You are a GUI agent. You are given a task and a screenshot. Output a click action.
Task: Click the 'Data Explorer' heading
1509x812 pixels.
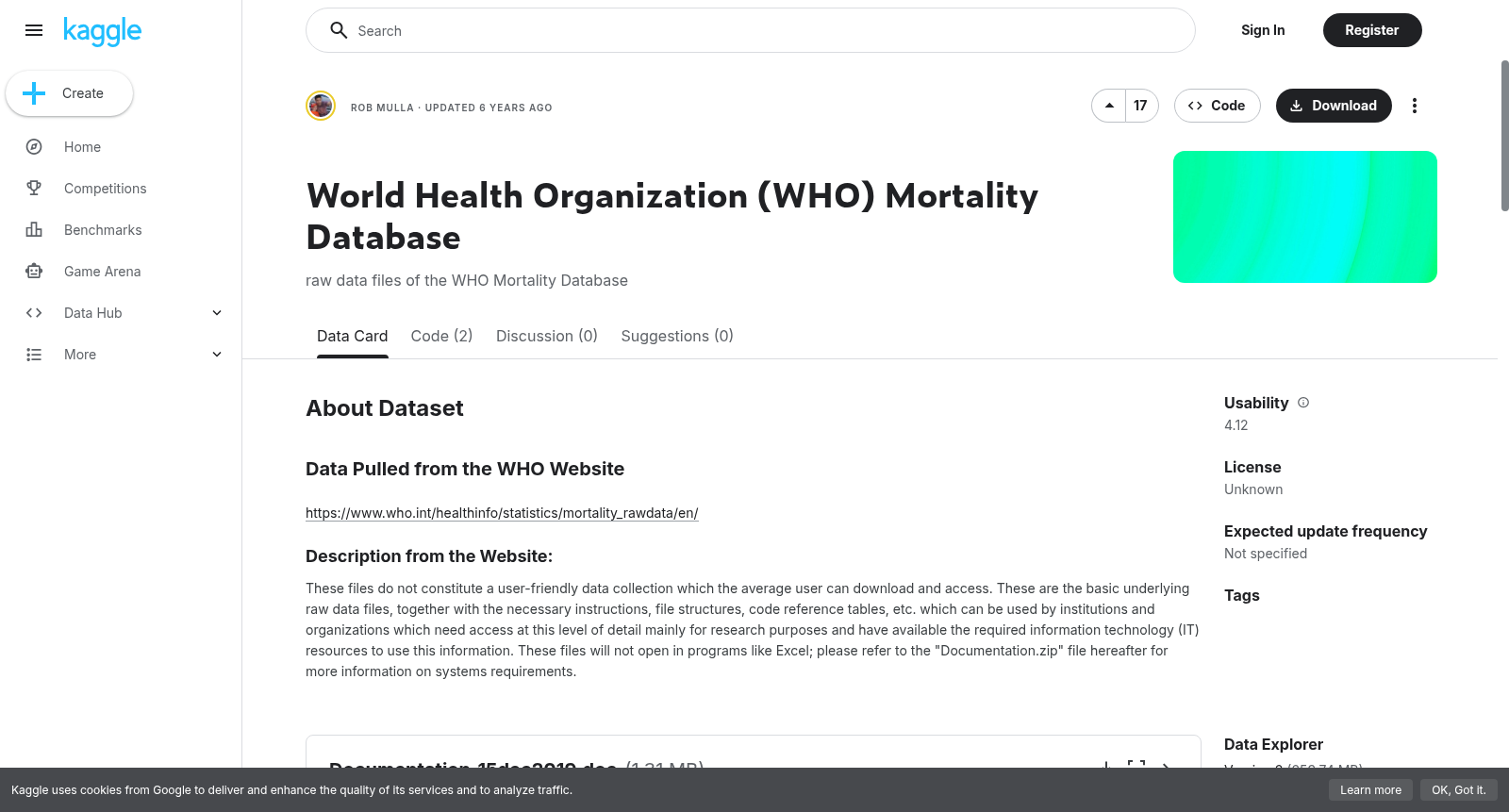(1273, 744)
